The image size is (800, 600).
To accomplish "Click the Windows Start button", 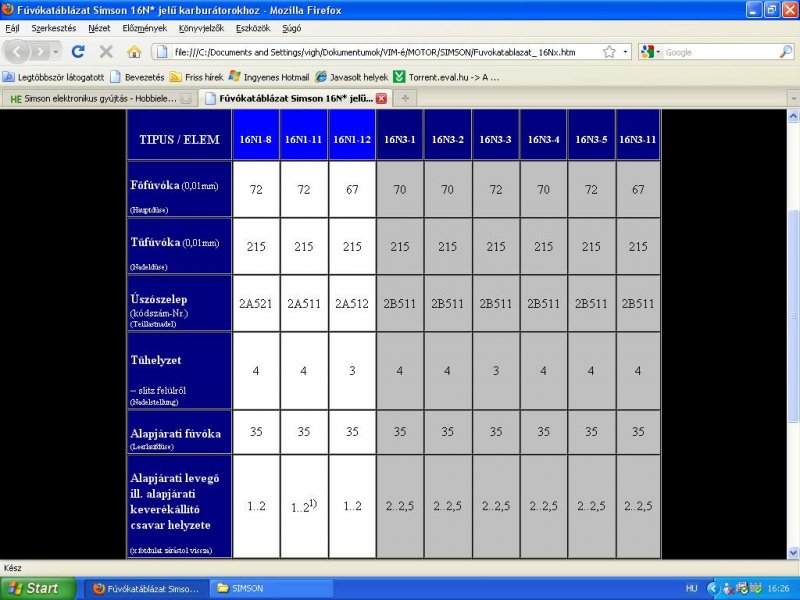I will (x=38, y=588).
